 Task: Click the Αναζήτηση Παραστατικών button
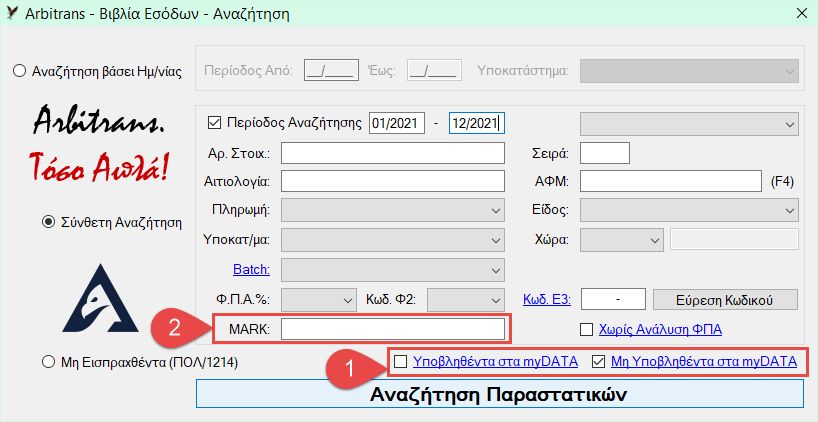coord(499,393)
